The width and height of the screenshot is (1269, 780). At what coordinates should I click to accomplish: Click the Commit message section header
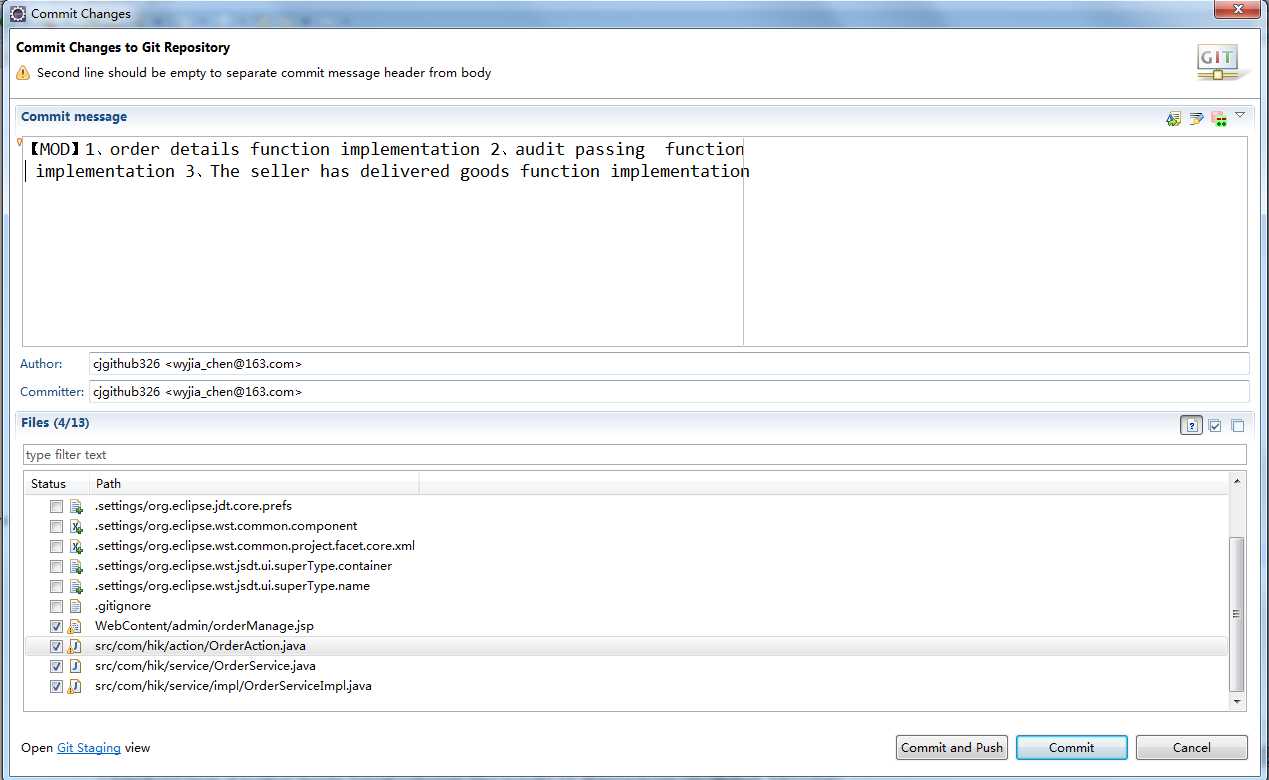click(74, 117)
